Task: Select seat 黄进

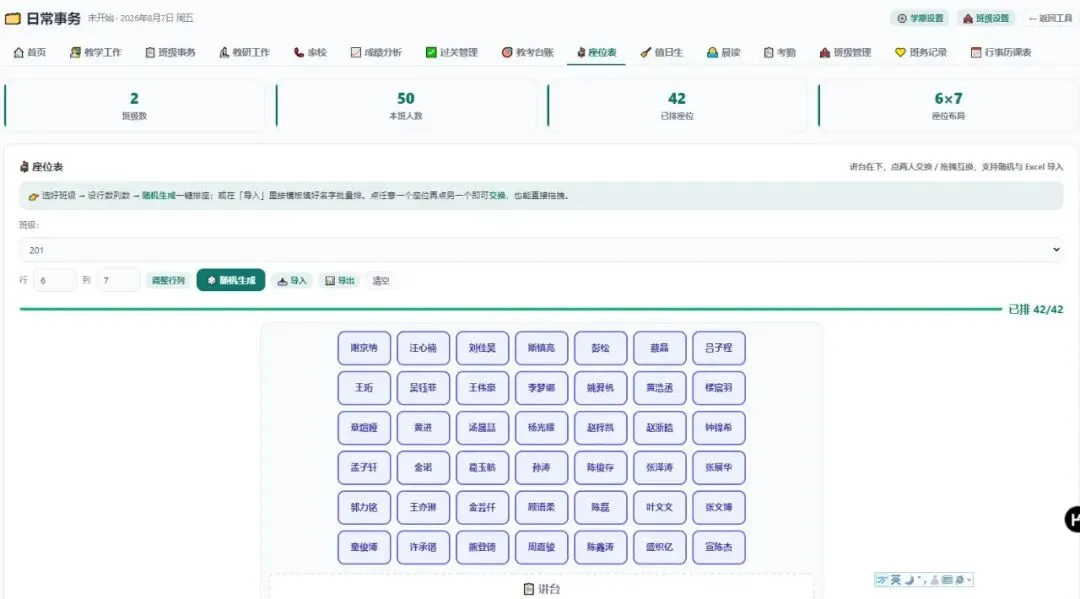Action: (x=423, y=428)
